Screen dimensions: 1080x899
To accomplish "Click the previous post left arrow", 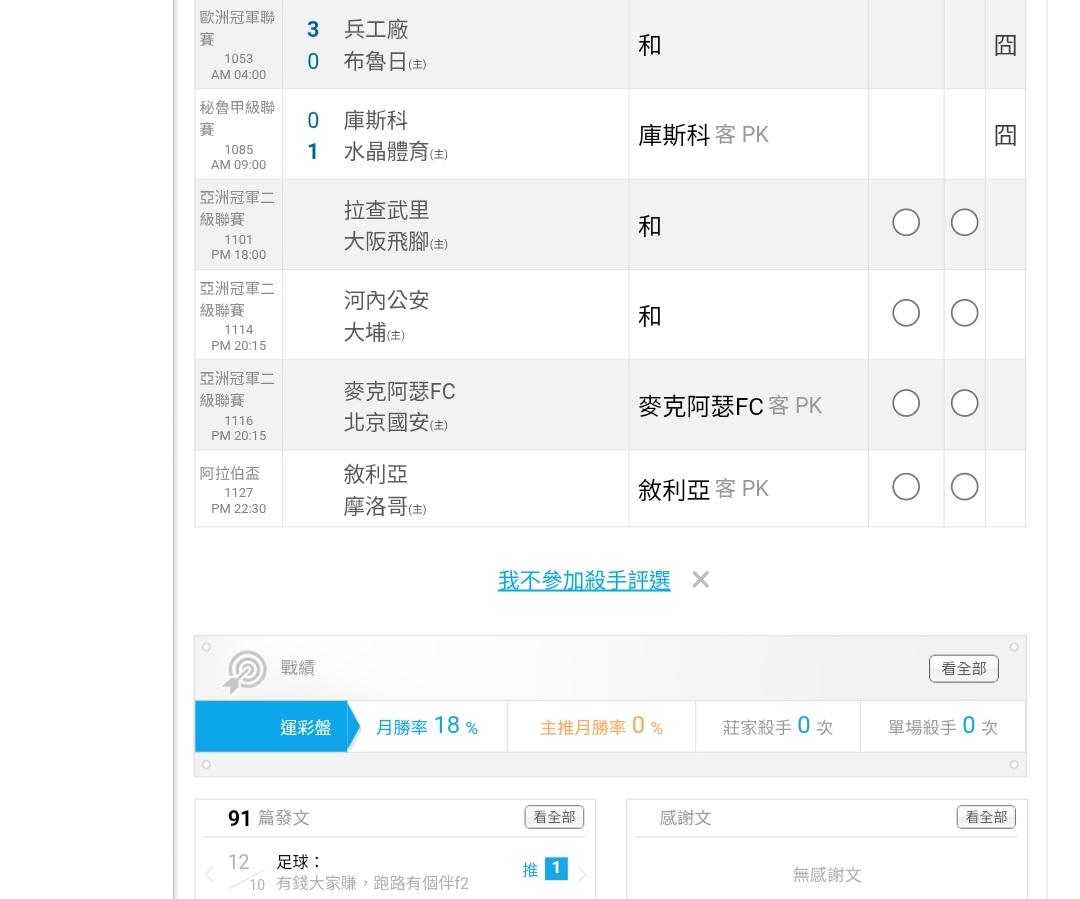I will click(x=209, y=874).
